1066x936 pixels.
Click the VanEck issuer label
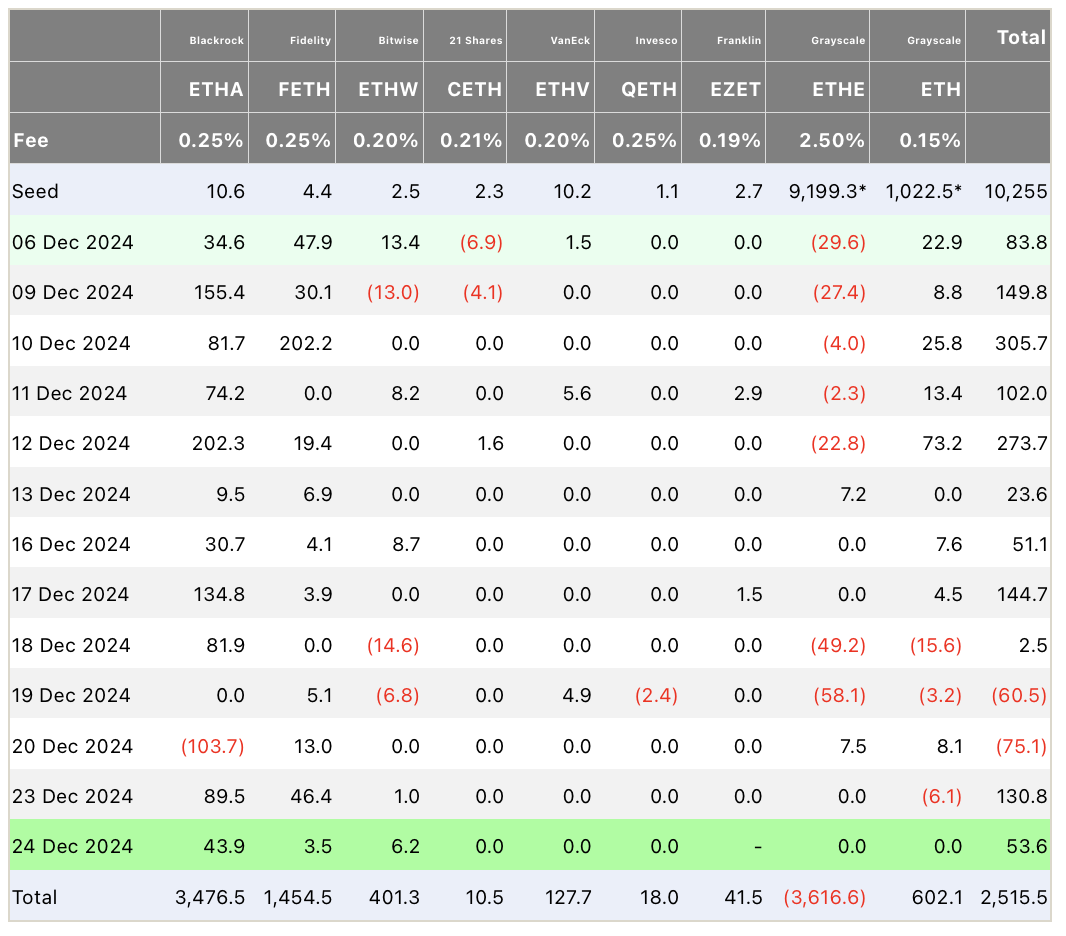(570, 41)
